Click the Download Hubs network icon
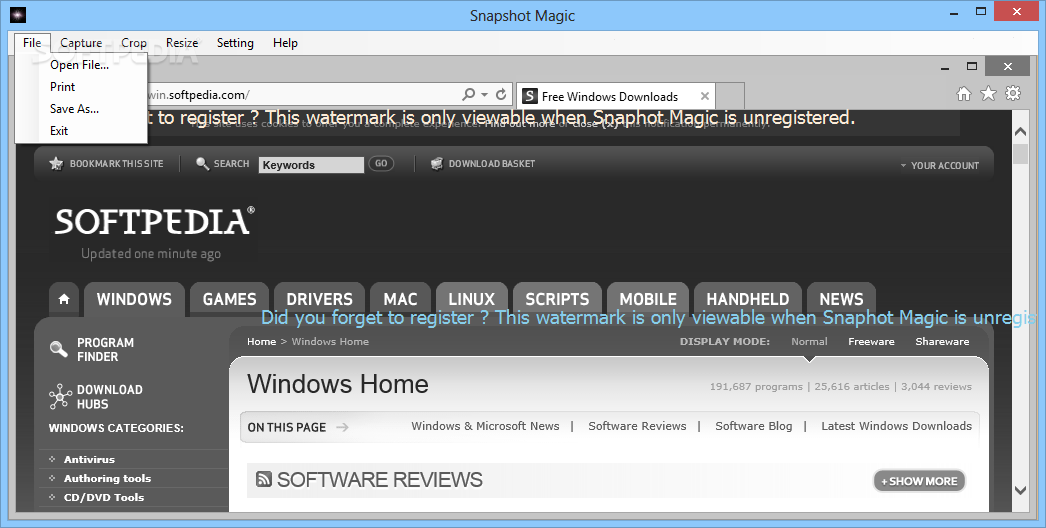 coord(60,397)
